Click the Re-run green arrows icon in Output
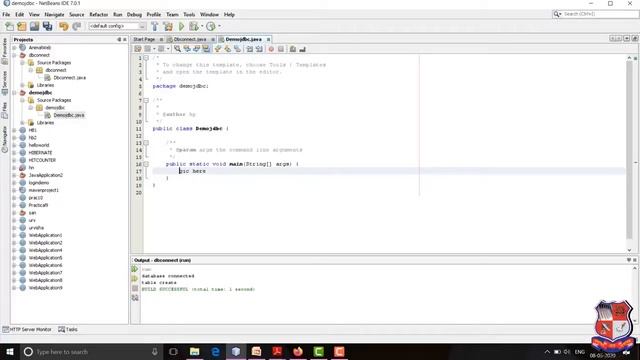Viewport: 640px width, 360px height. [135, 269]
